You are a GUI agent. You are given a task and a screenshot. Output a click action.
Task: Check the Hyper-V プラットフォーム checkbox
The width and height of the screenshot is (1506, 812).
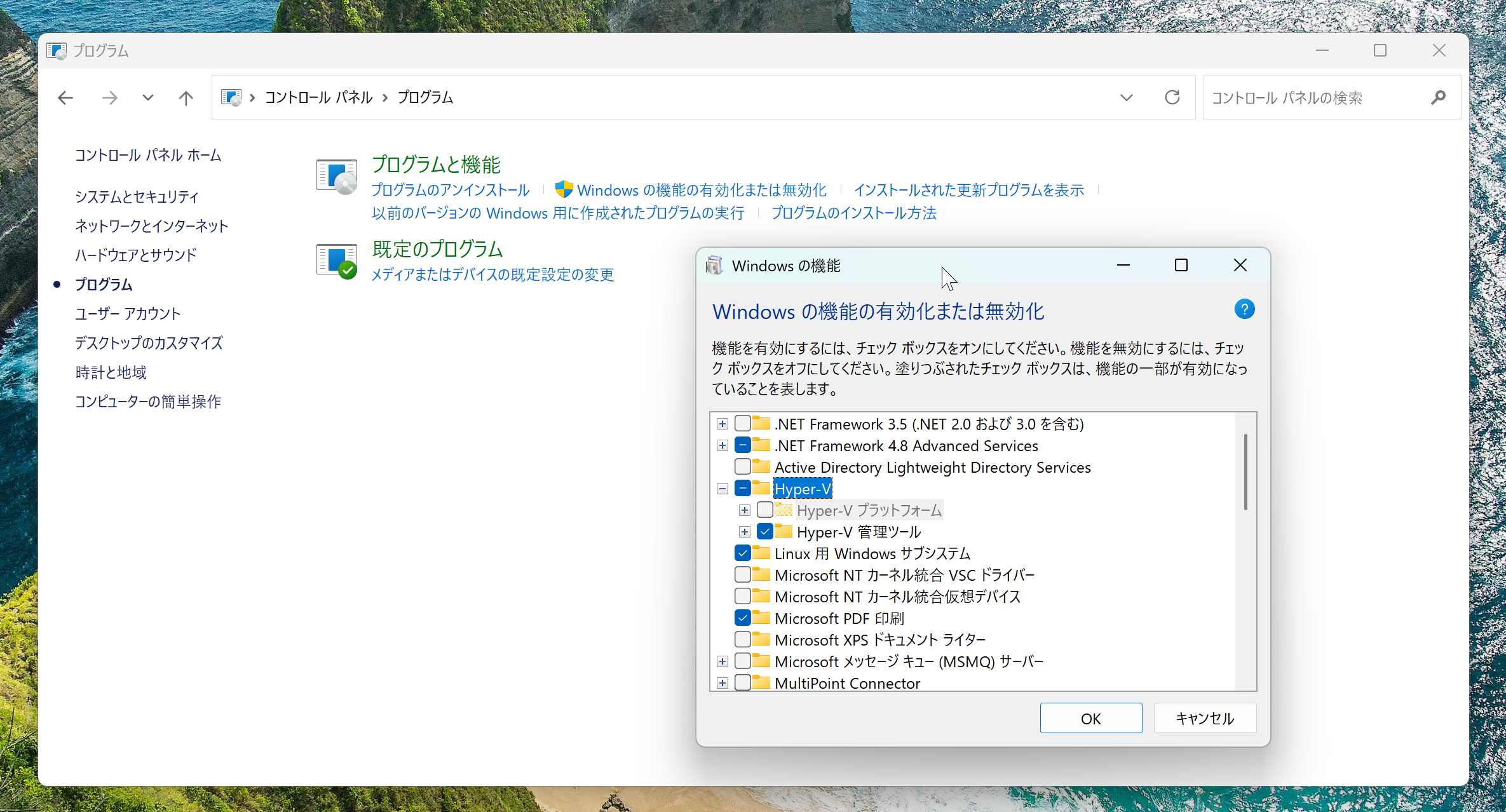pos(765,510)
